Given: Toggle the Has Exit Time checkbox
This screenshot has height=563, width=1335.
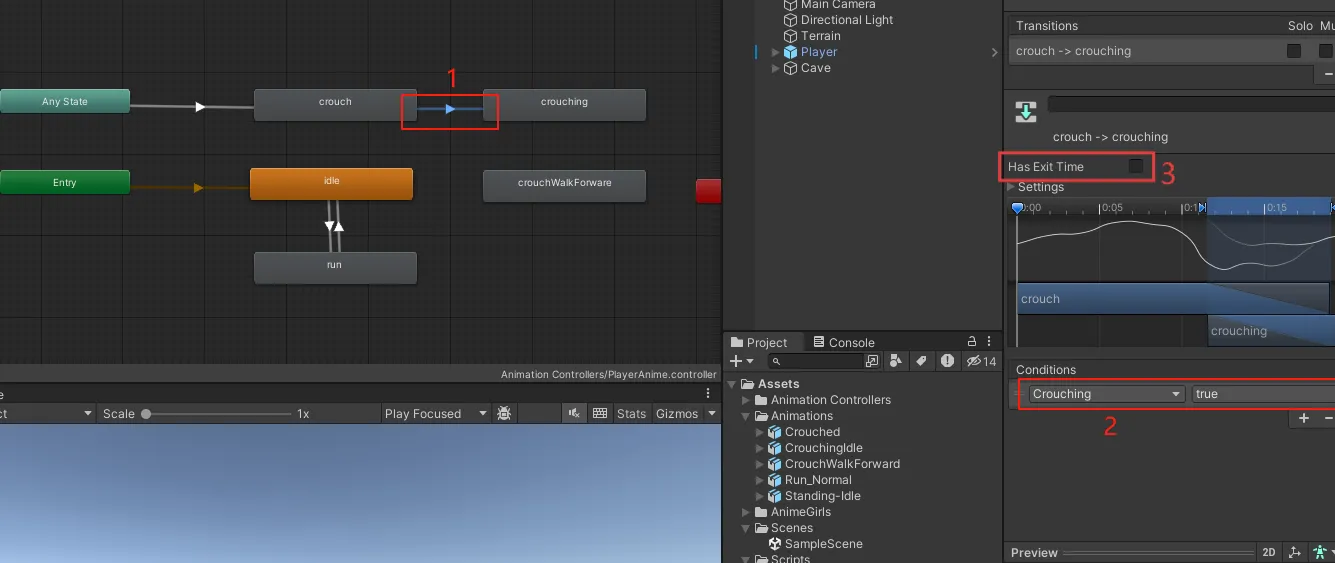Looking at the screenshot, I should 1136,166.
